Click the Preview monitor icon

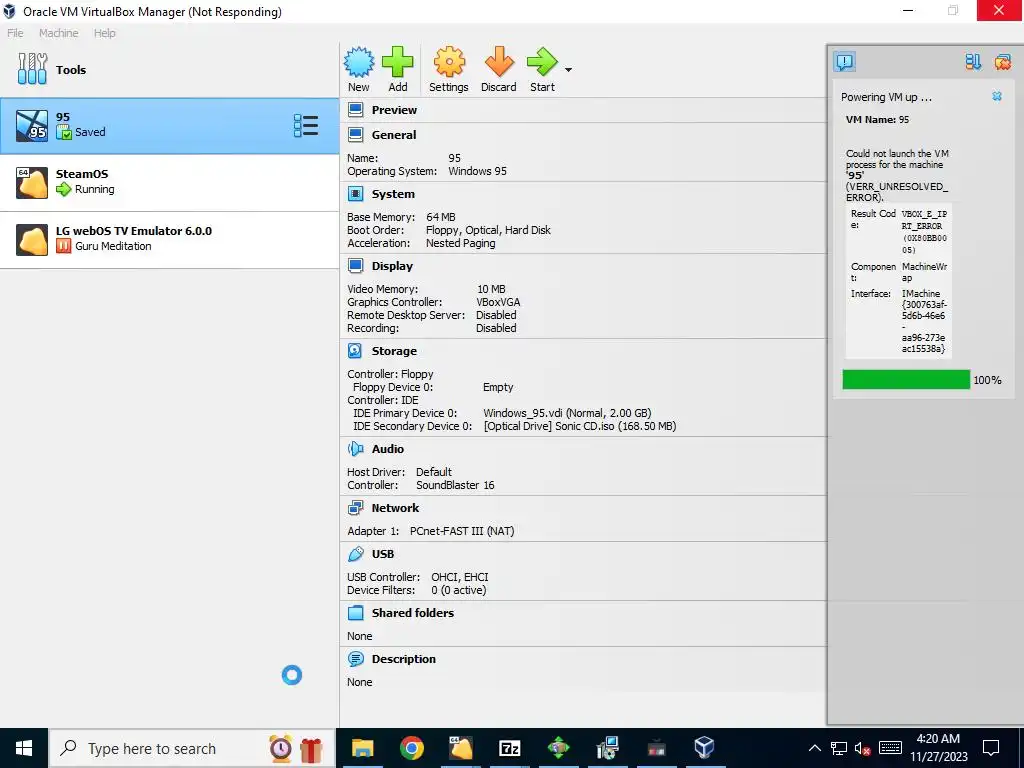pos(355,110)
